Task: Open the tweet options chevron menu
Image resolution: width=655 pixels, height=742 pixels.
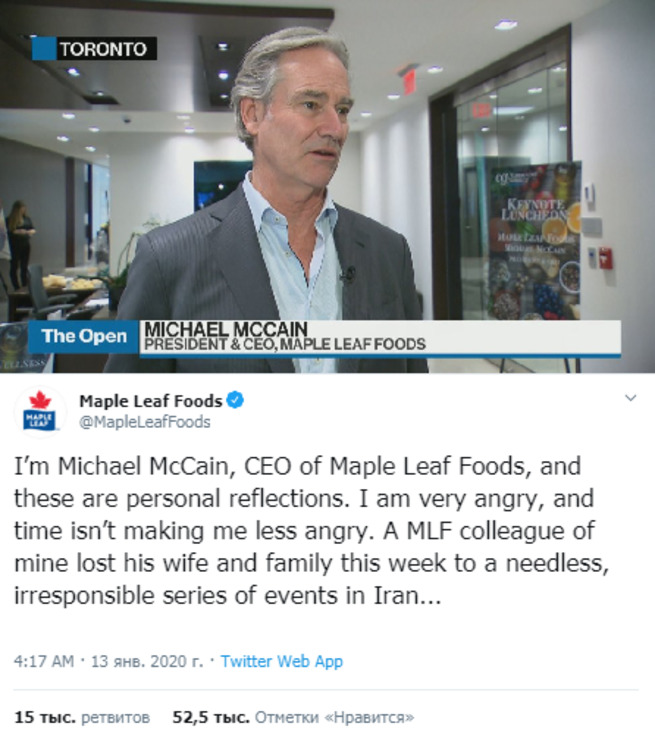Action: click(630, 398)
